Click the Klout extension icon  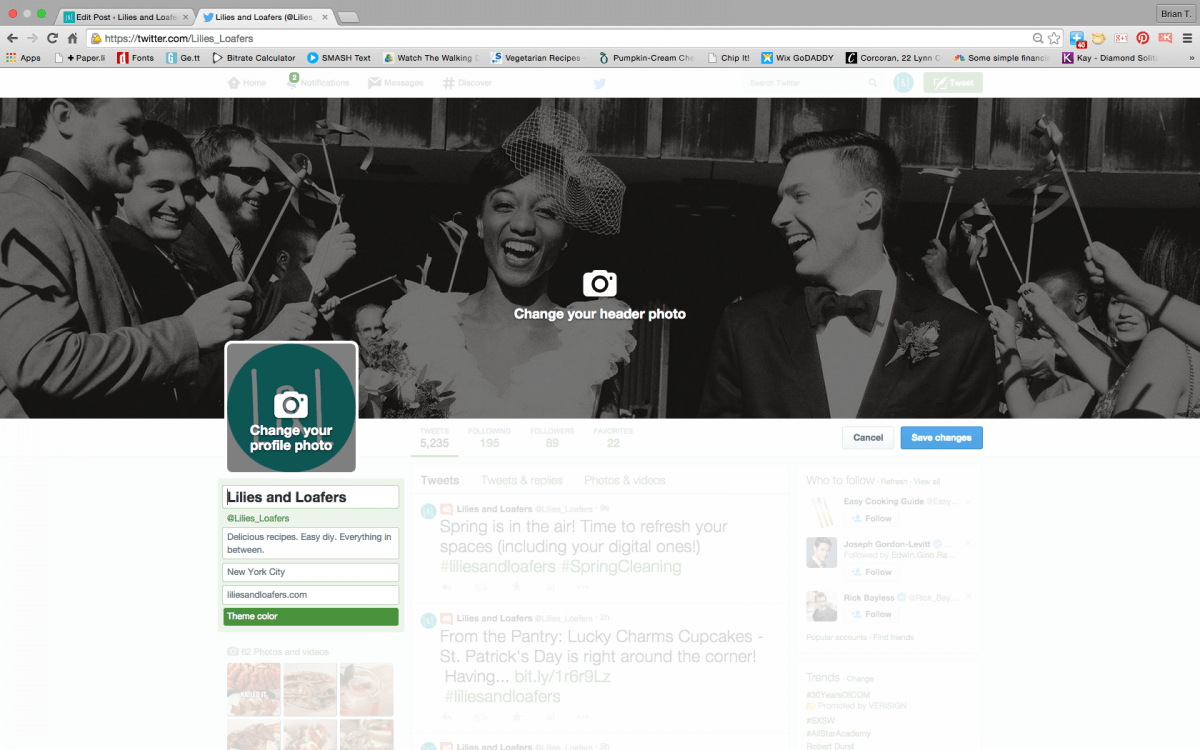point(1165,38)
